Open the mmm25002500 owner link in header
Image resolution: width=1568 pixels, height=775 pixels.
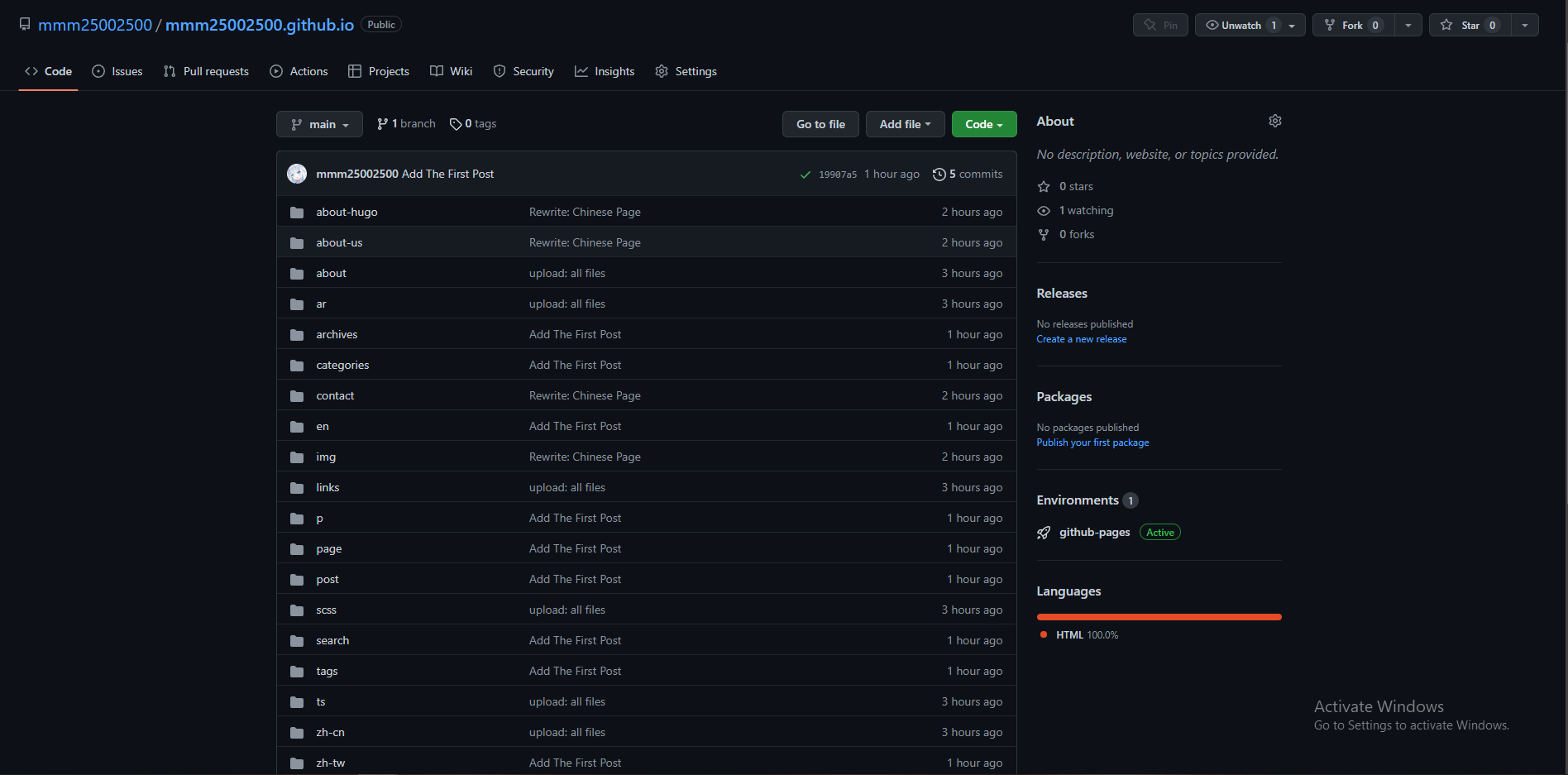click(95, 25)
